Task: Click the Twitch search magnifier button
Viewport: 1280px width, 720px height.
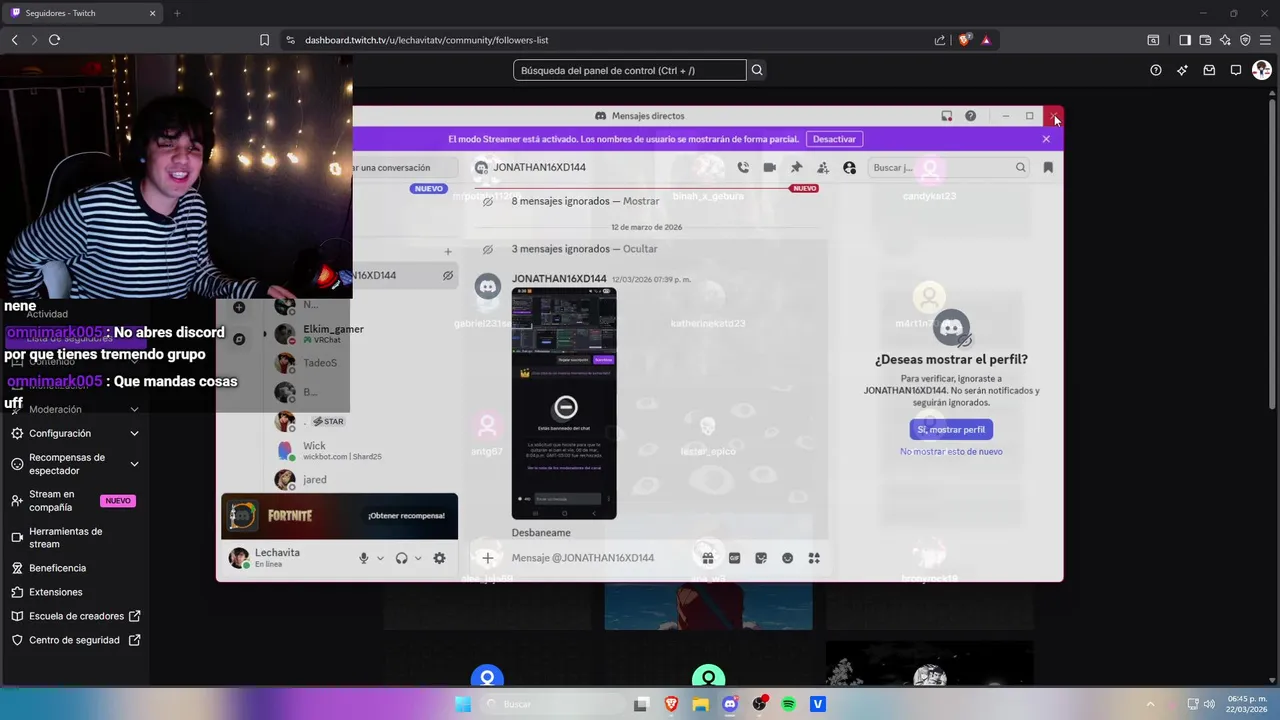Action: pos(757,70)
